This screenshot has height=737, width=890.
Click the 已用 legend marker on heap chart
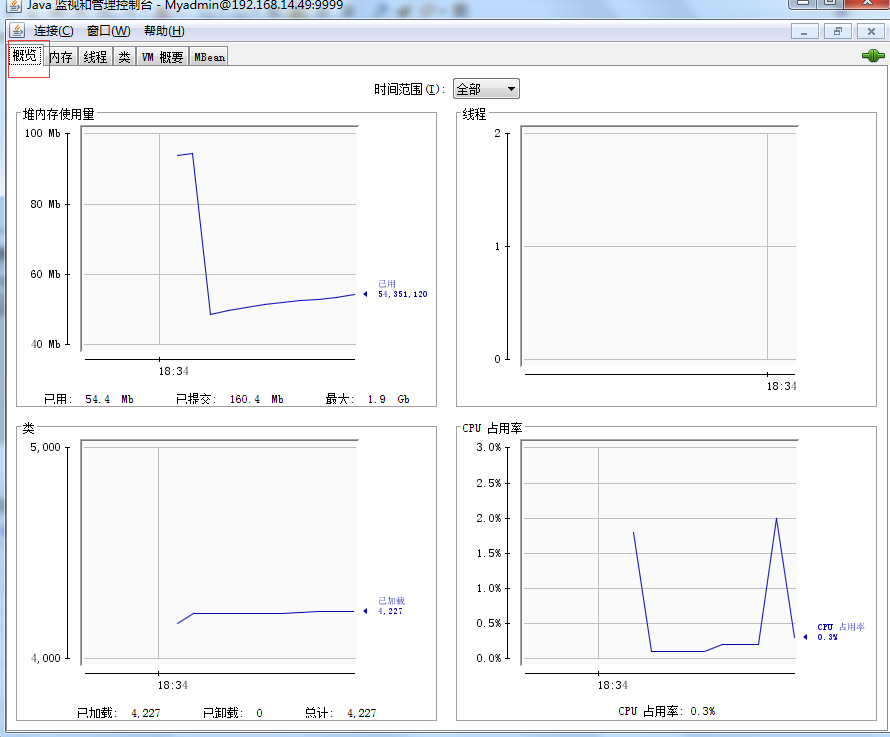pyautogui.click(x=365, y=294)
